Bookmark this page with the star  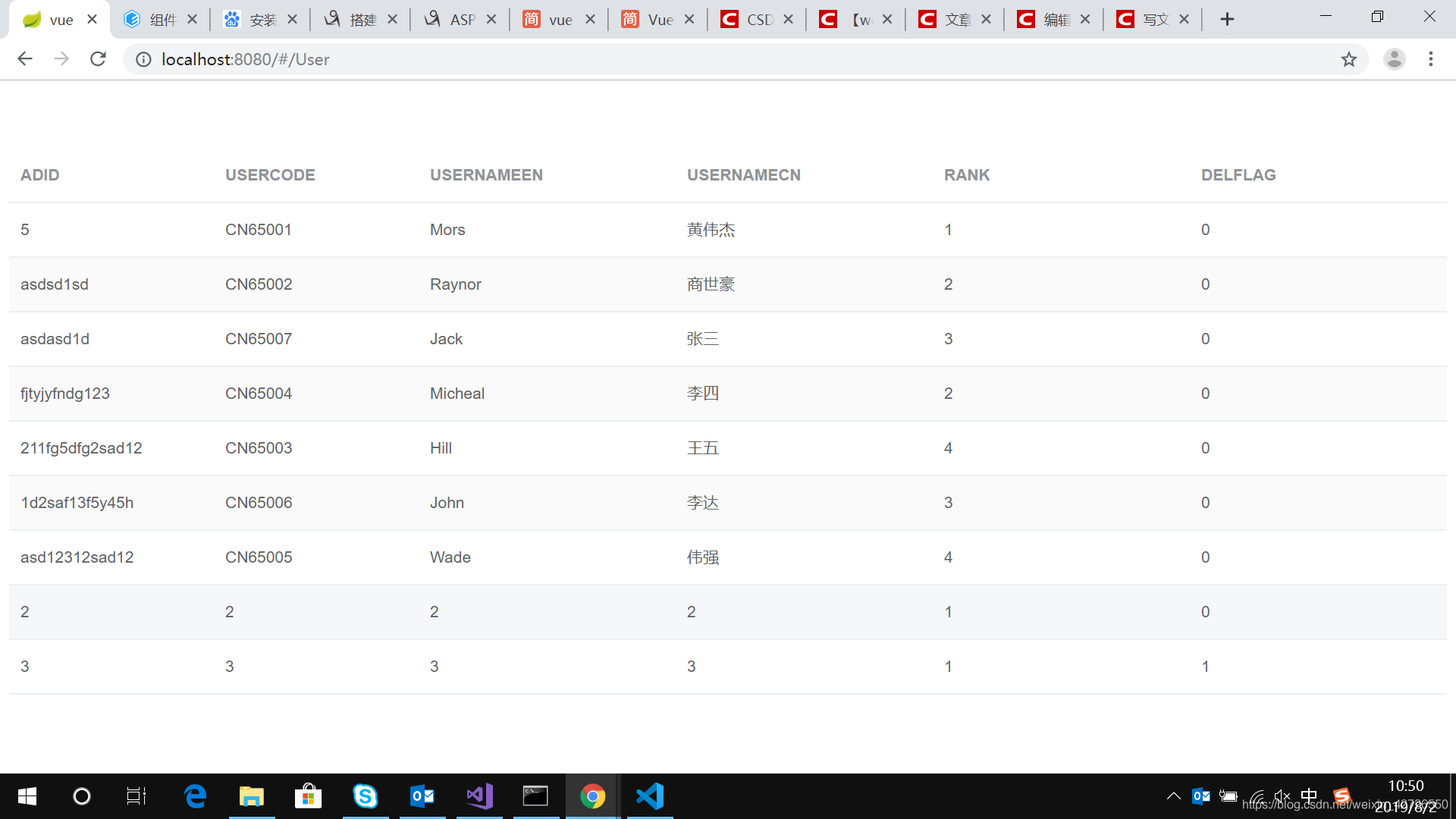pyautogui.click(x=1349, y=58)
